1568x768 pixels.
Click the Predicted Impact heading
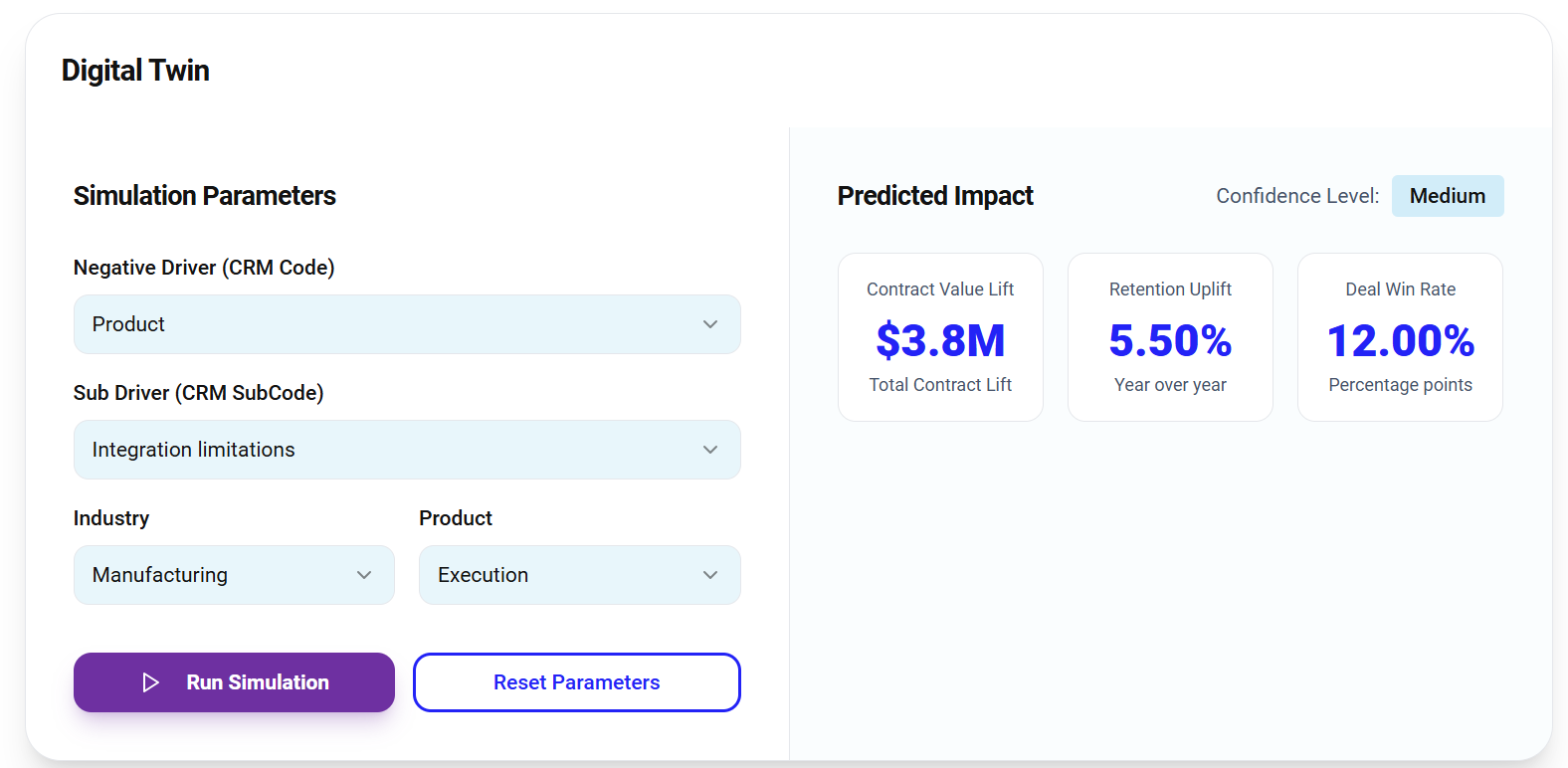tap(935, 196)
